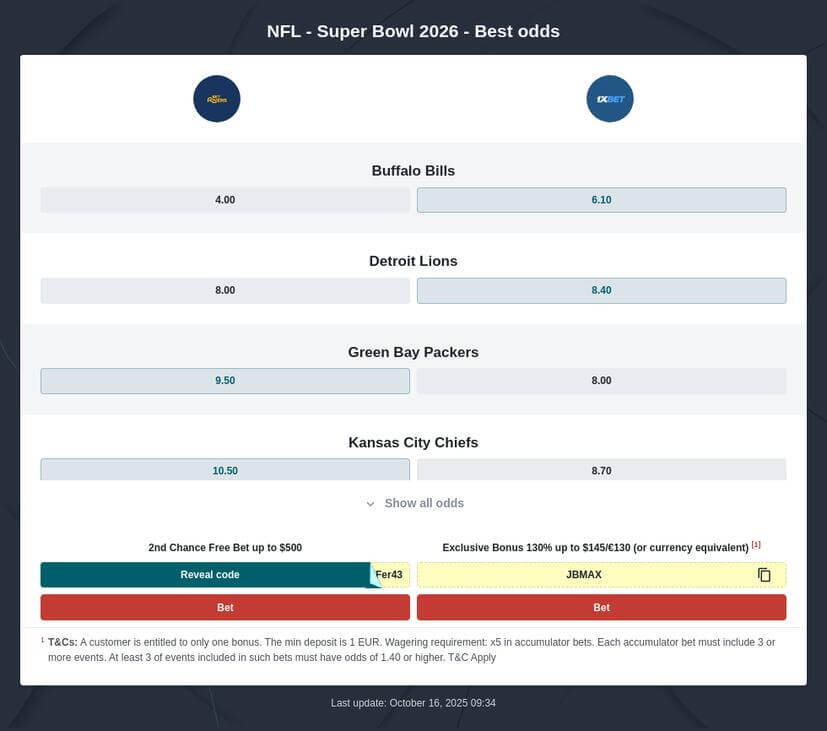The height and width of the screenshot is (731, 827).
Task: Pick Detroit Lions odds 8.40
Action: (601, 290)
